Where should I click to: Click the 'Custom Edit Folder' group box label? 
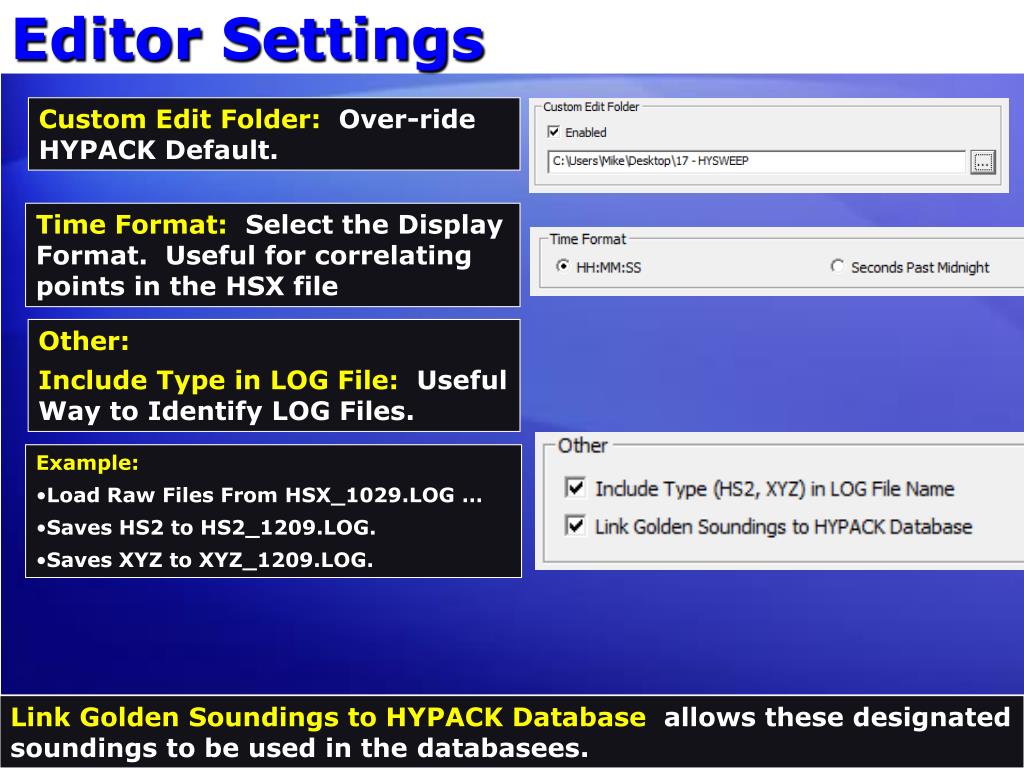click(x=591, y=107)
